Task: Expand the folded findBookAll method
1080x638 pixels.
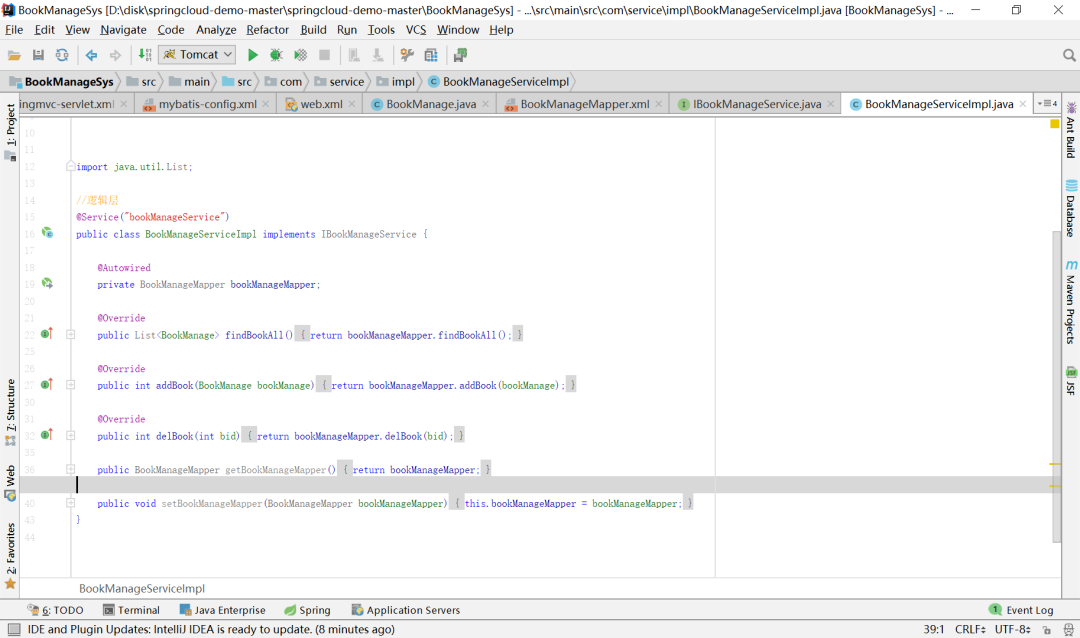Action: click(70, 334)
